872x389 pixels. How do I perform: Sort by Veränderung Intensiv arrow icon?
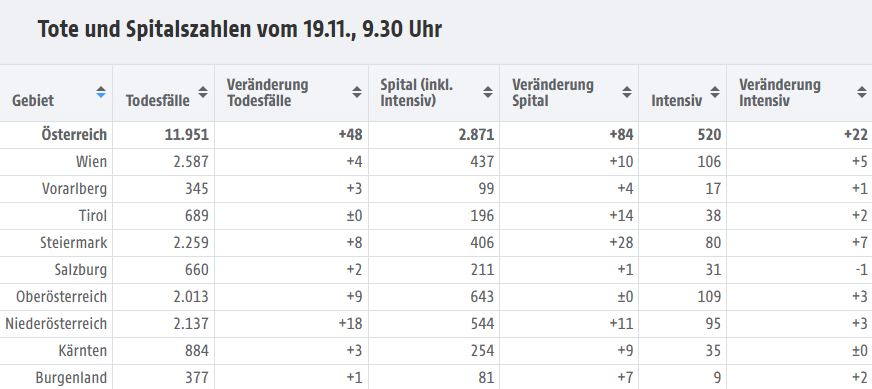point(862,92)
